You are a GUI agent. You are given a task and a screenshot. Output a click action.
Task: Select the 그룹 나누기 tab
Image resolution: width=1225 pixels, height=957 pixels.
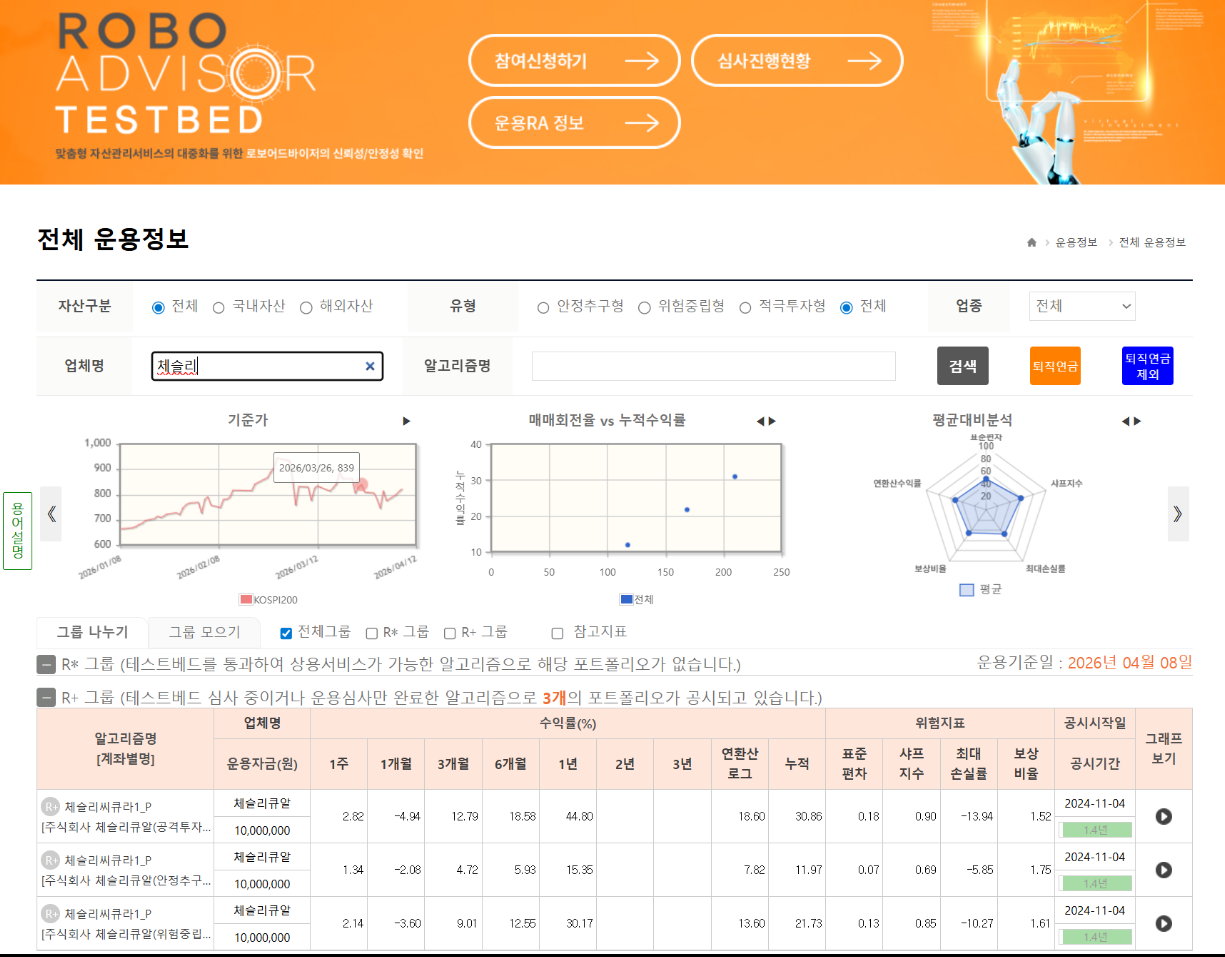(92, 632)
